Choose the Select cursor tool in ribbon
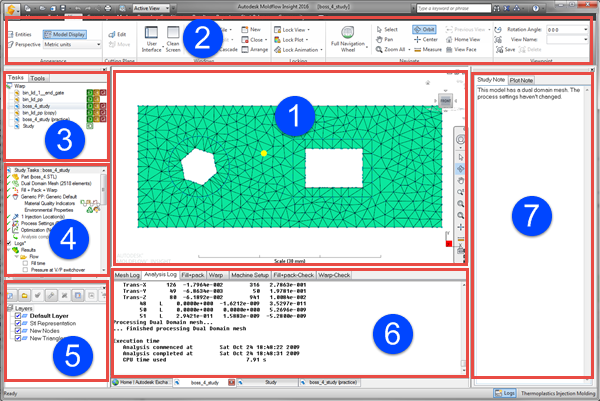Viewport: 600px width, 401px height. point(387,29)
